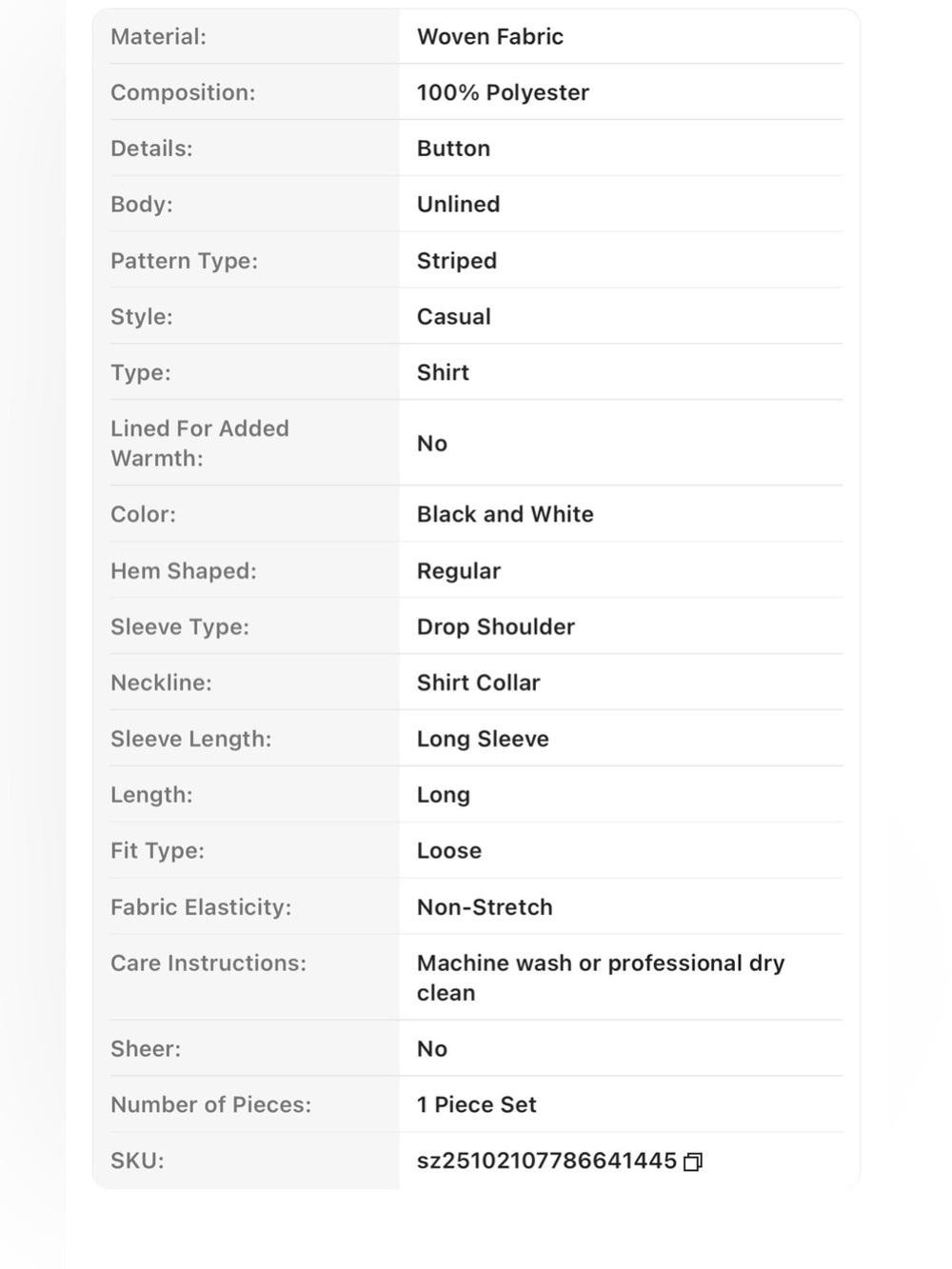Screen dimensions: 952x1269
Task: Click the Casual style value
Action: pos(454,316)
